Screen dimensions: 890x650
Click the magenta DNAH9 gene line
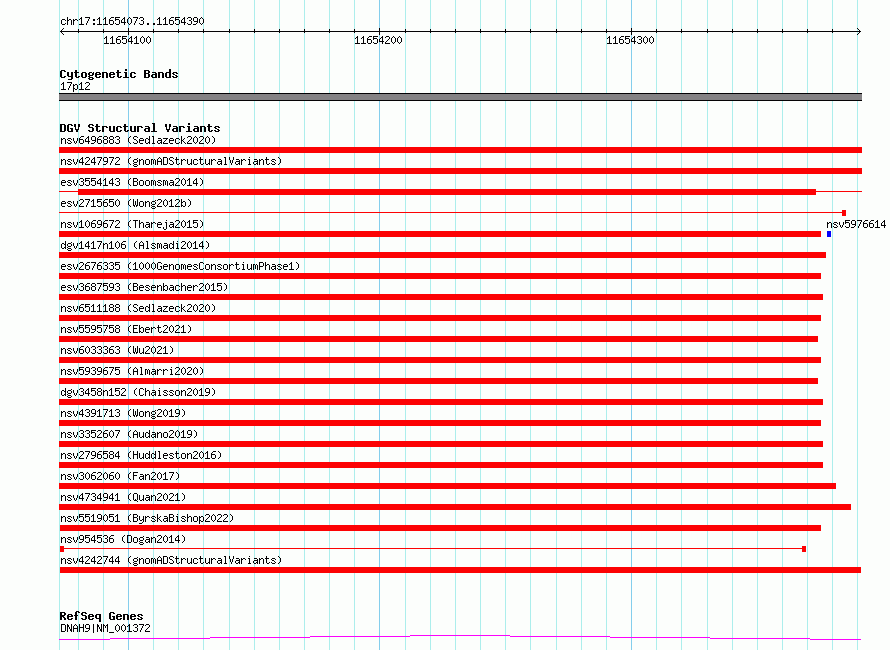pos(460,638)
